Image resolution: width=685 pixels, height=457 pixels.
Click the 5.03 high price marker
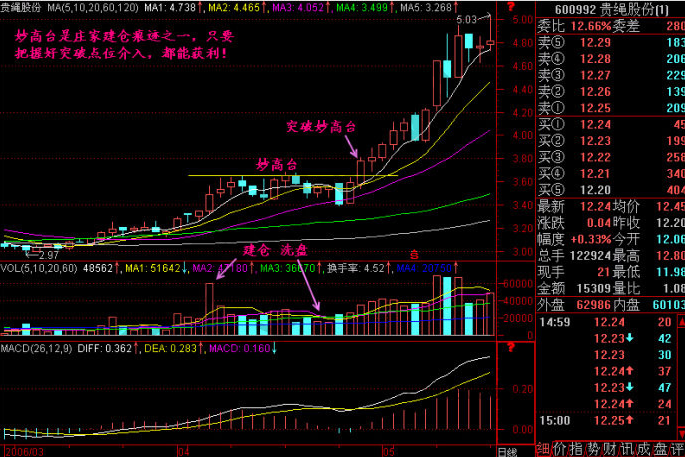465,19
